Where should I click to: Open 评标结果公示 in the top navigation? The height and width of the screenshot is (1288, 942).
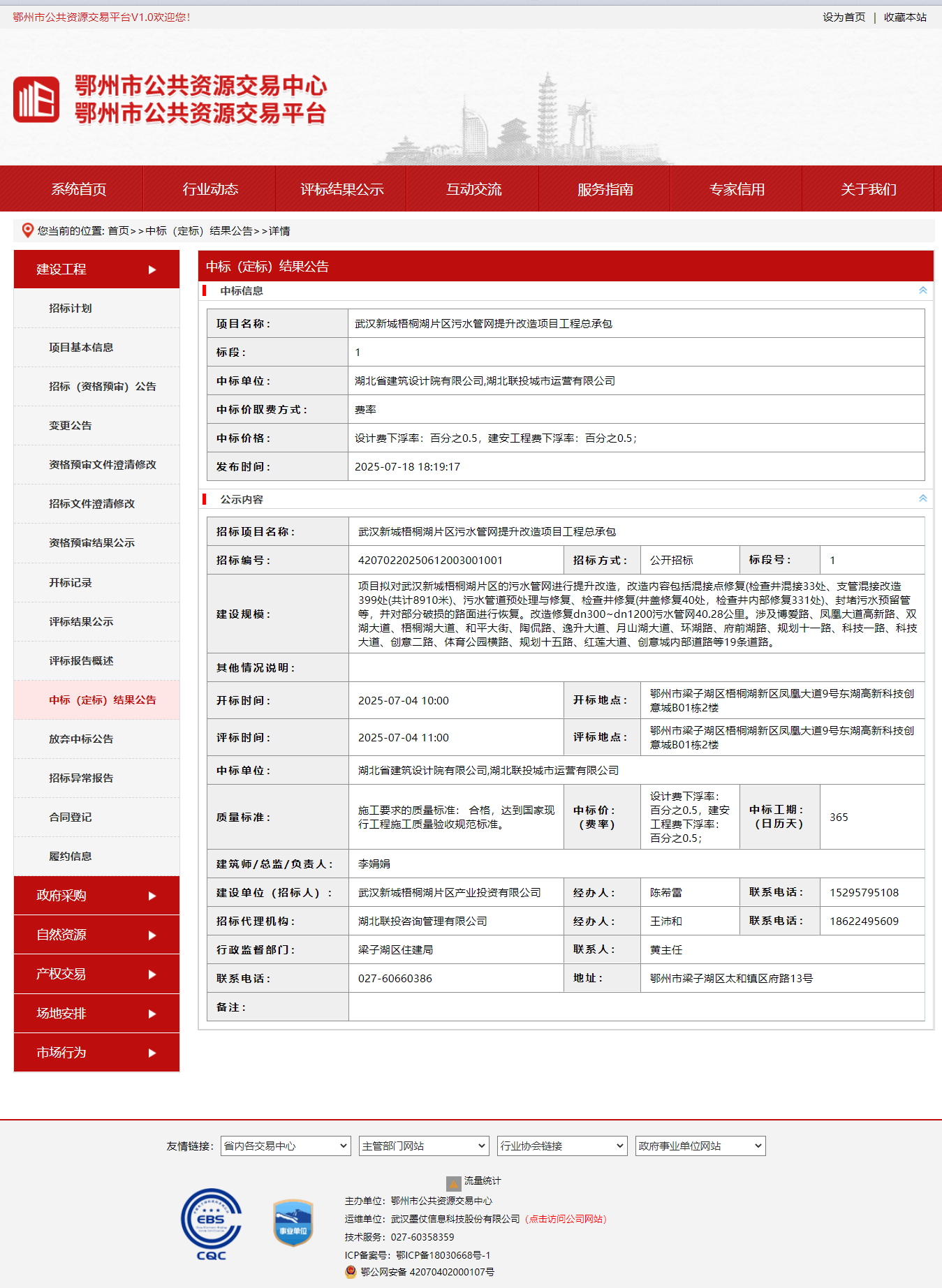[x=341, y=189]
